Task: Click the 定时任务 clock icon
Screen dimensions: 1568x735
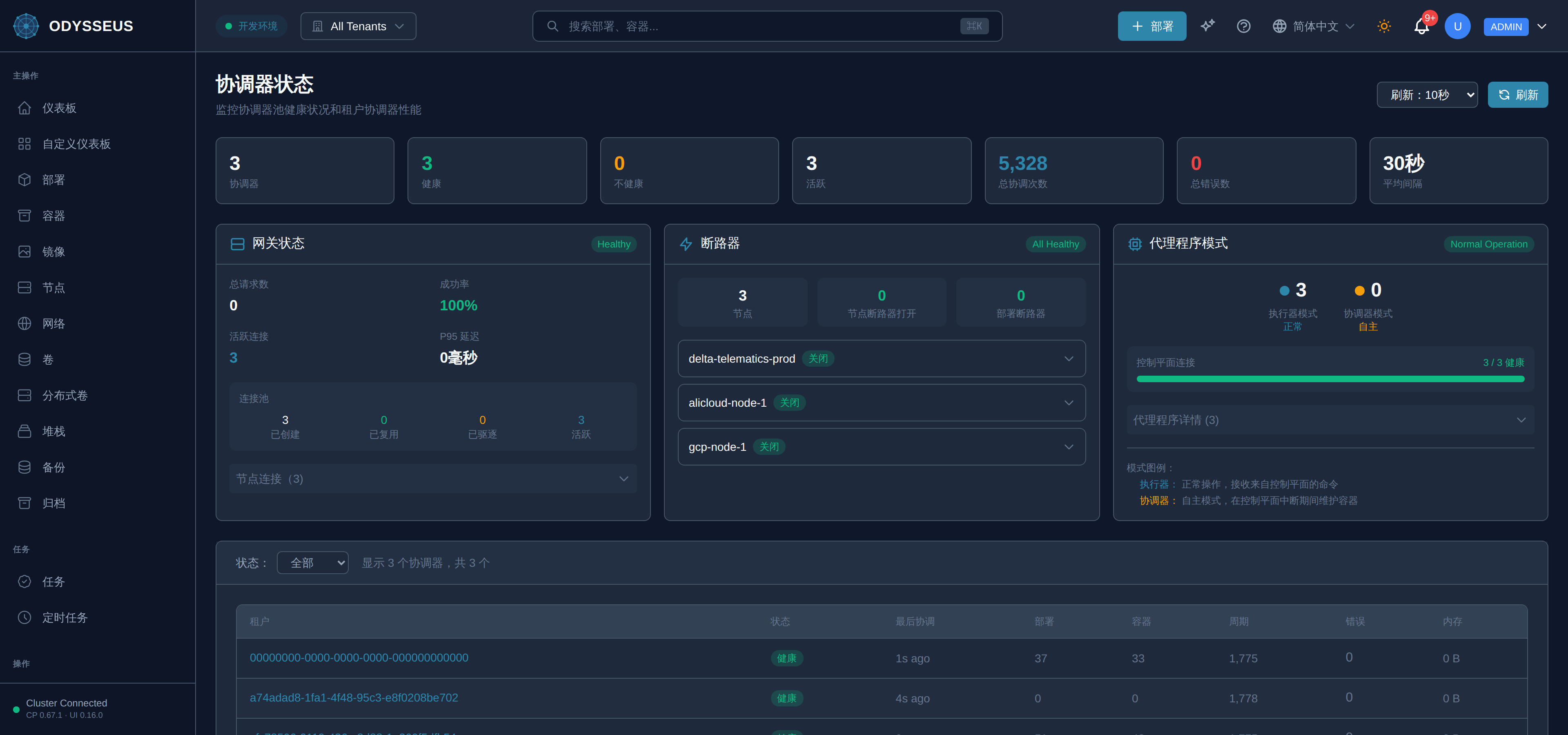Action: (x=24, y=617)
